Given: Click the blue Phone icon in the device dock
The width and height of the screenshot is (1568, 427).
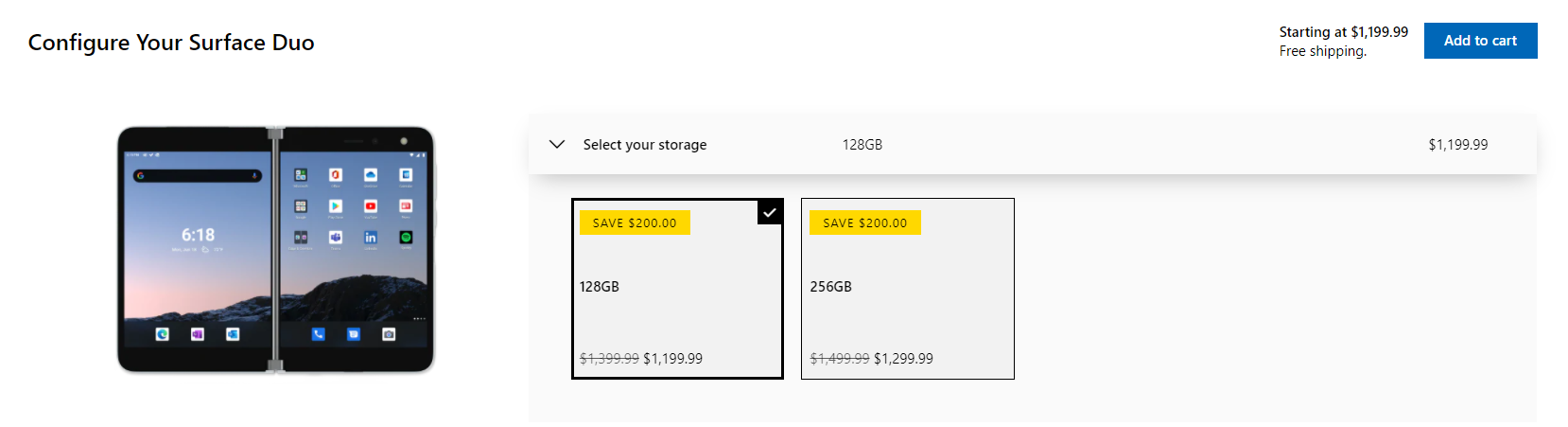Looking at the screenshot, I should (x=318, y=334).
